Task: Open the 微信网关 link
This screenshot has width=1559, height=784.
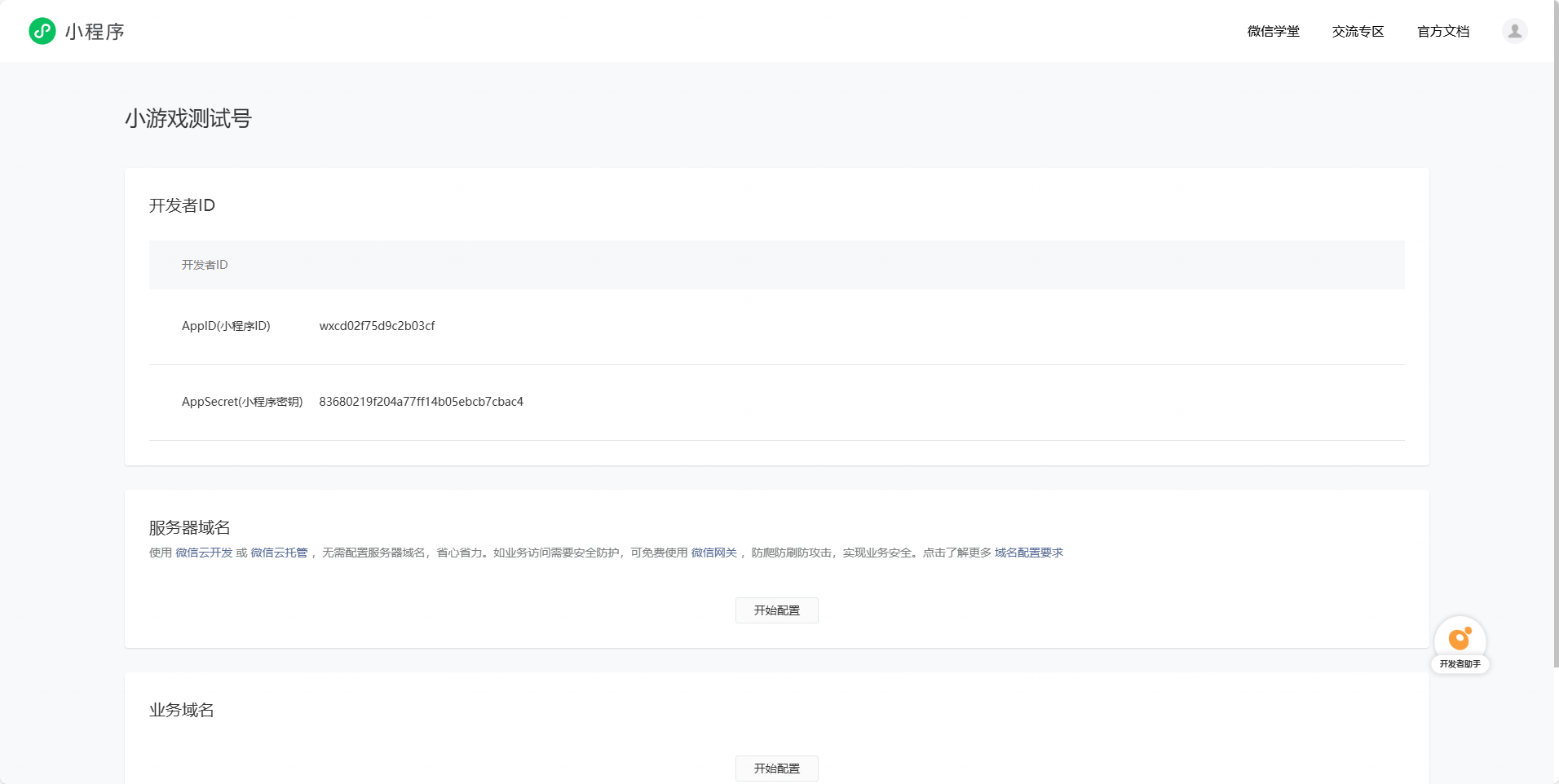Action: (x=714, y=553)
